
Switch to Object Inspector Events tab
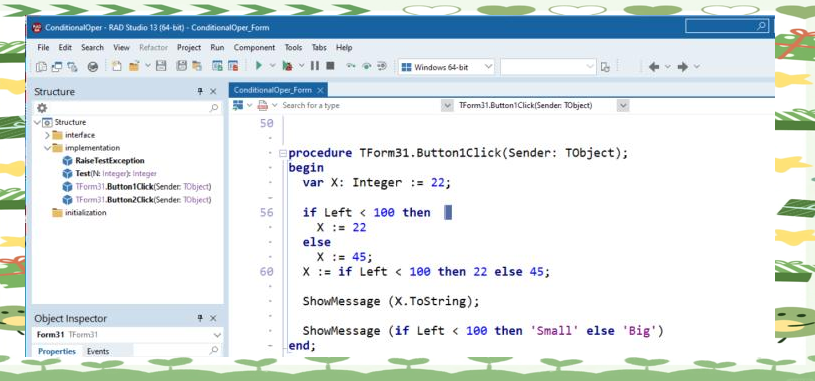pos(98,351)
